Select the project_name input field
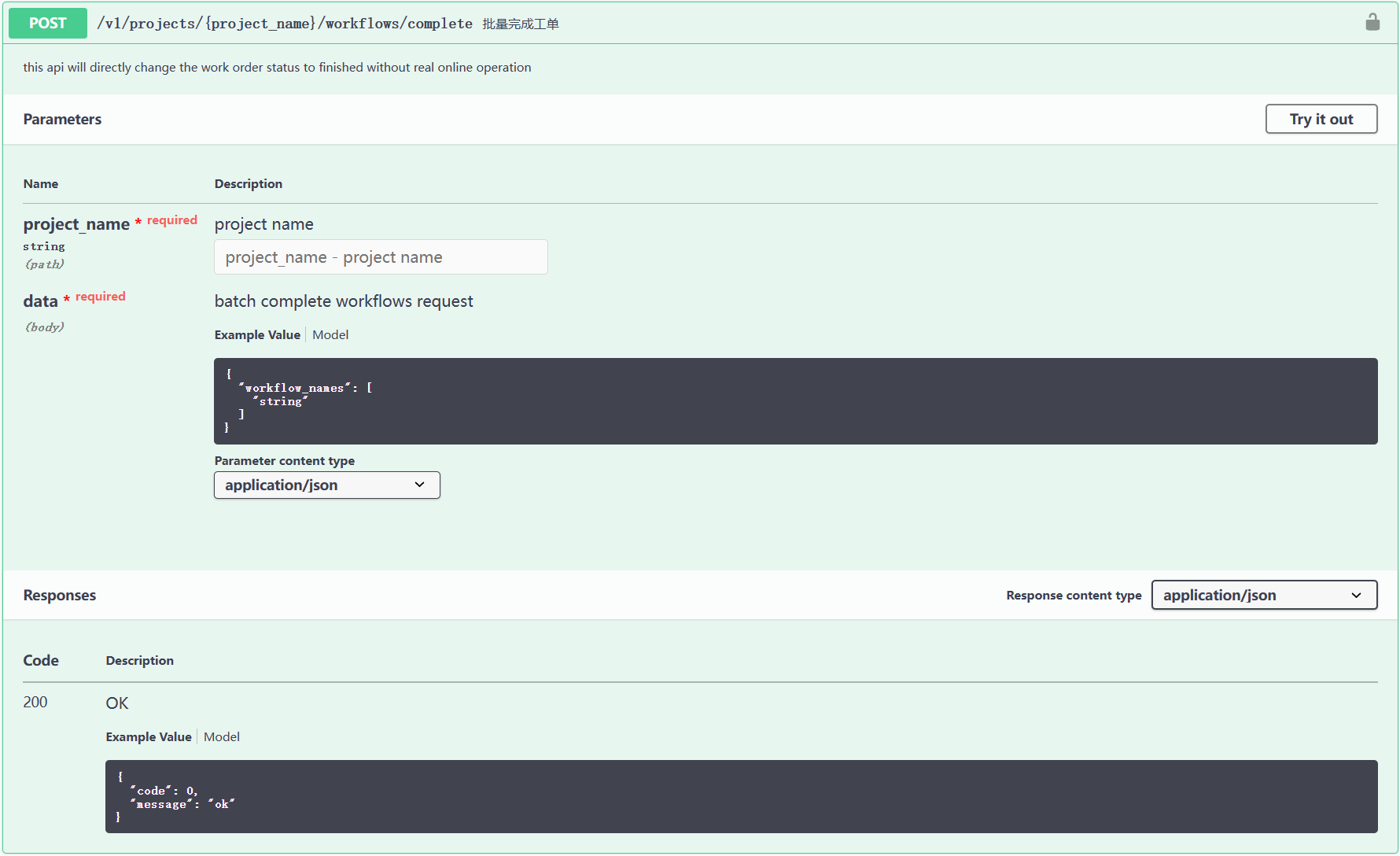1400x856 pixels. click(x=381, y=256)
